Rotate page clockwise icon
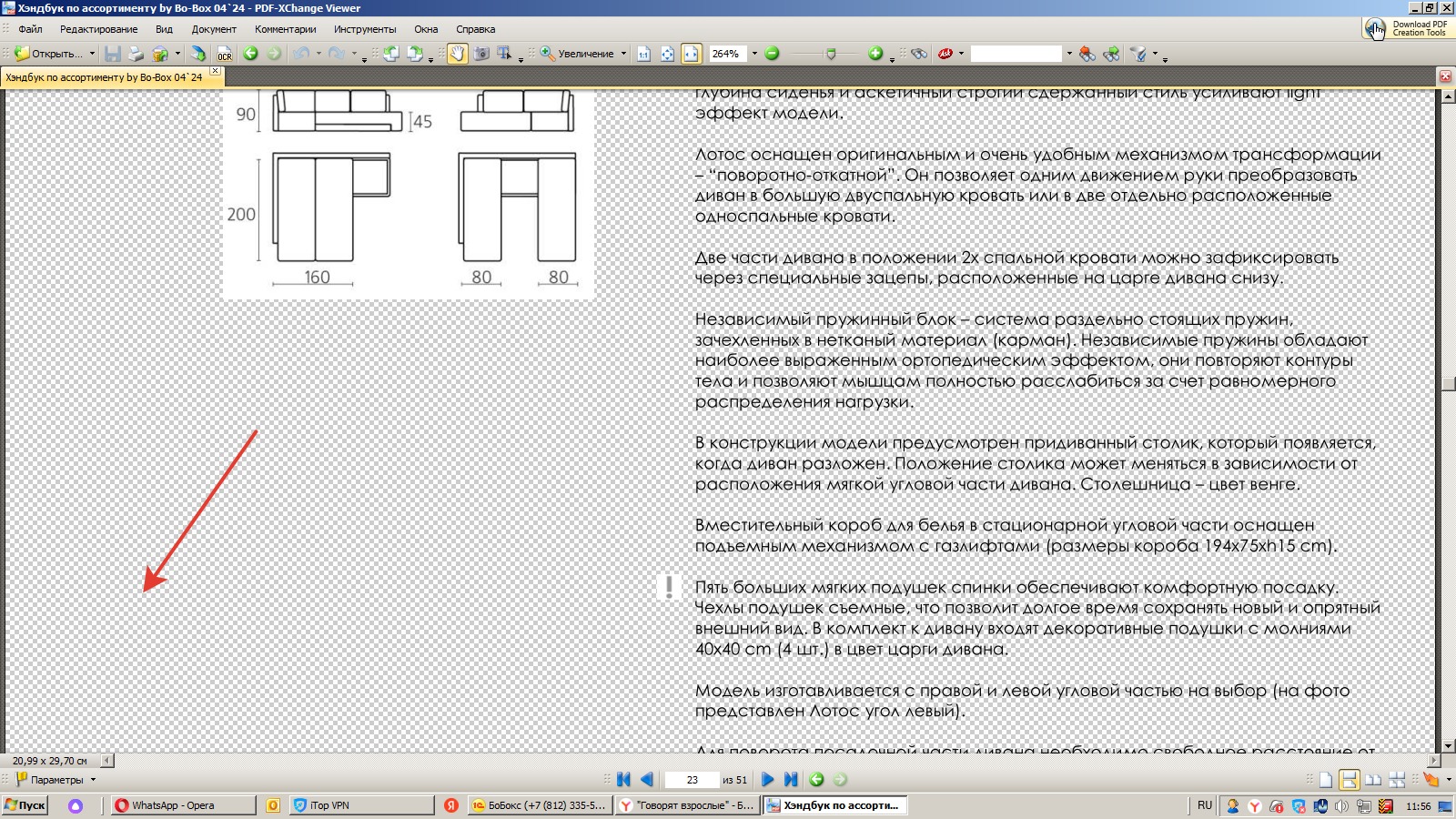1456x819 pixels. (415, 54)
